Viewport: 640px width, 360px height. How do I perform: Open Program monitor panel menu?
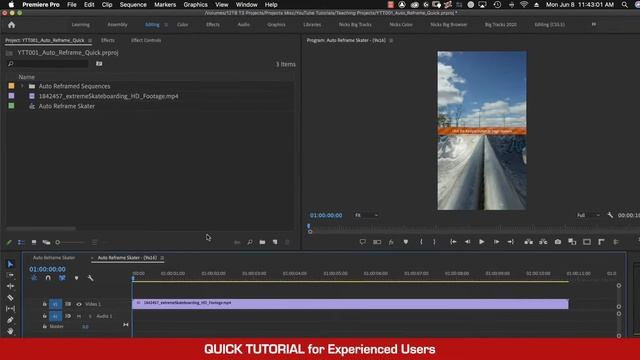(x=391, y=40)
